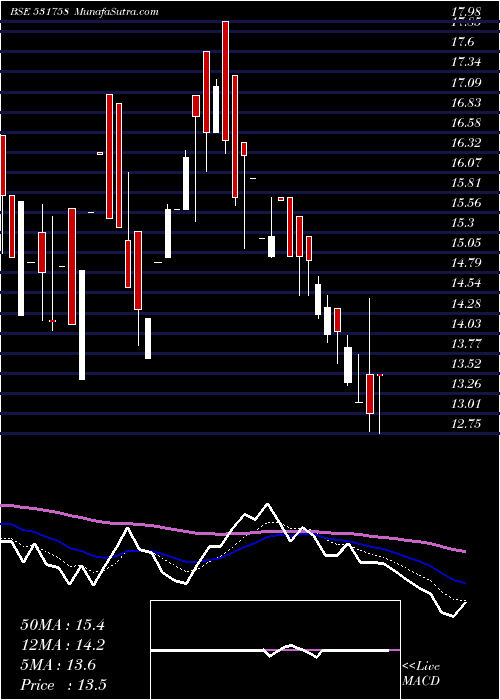Image resolution: width=500 pixels, height=700 pixels.
Task: Click the Price : 13.5 legend text
Action: coord(63,685)
